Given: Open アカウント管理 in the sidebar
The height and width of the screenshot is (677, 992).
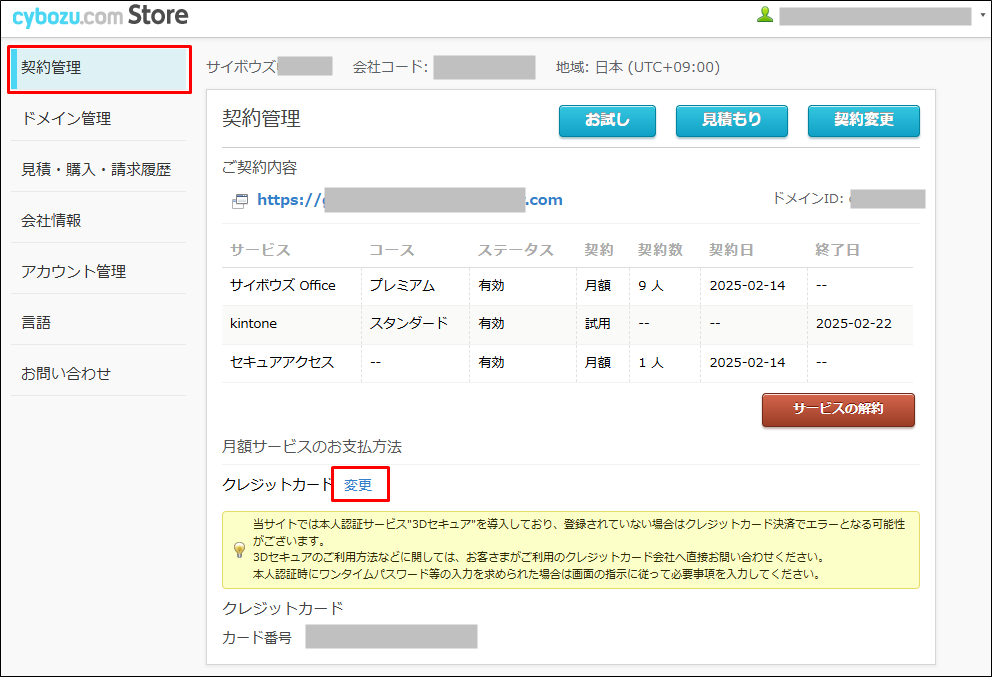Looking at the screenshot, I should [98, 272].
